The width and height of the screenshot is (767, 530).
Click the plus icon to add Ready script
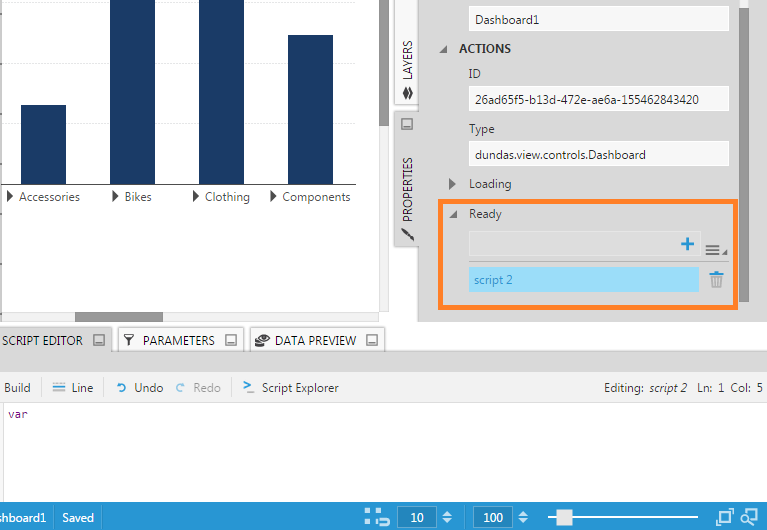tap(687, 244)
